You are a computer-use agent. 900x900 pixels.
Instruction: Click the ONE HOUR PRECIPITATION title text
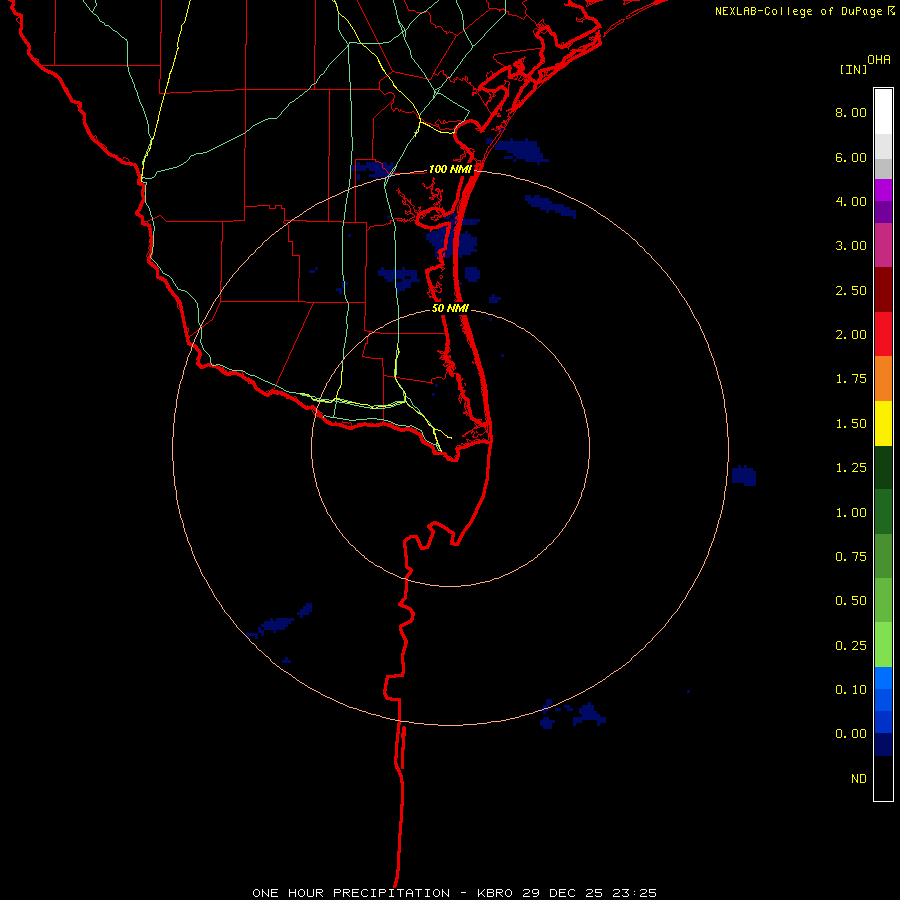point(351,893)
